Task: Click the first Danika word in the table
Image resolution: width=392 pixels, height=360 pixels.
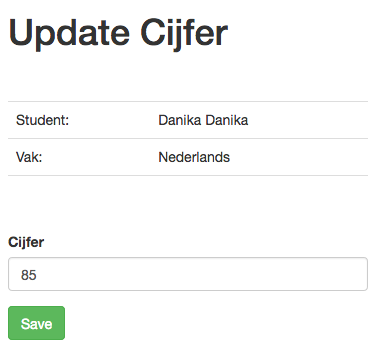Action: point(180,120)
